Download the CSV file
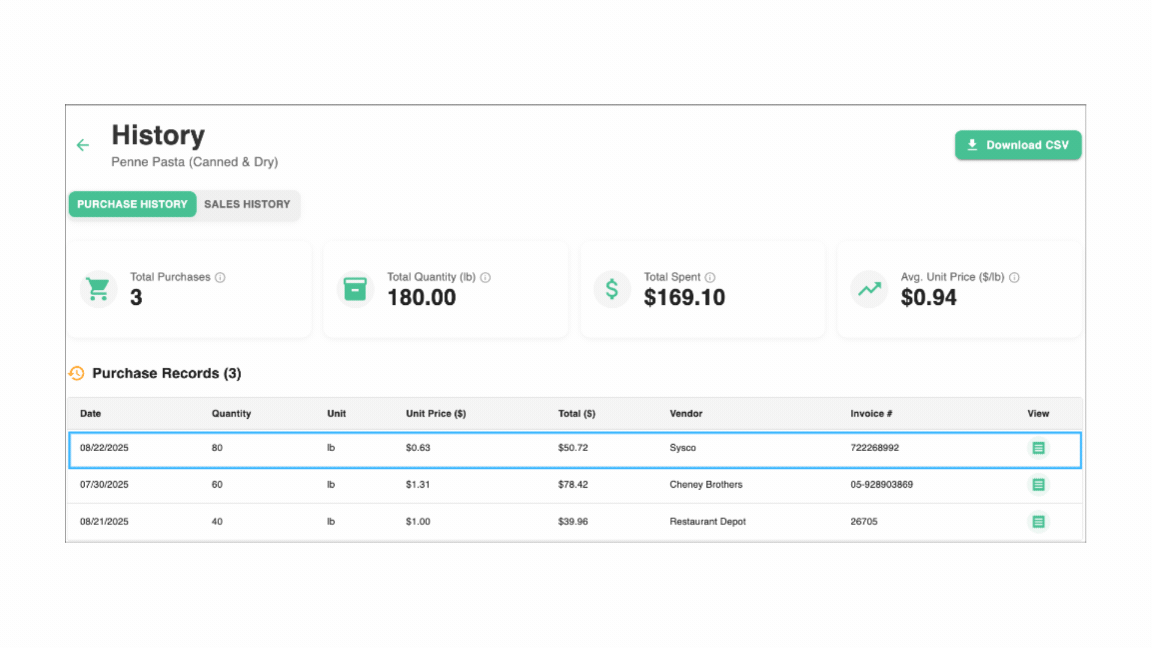 1017,145
